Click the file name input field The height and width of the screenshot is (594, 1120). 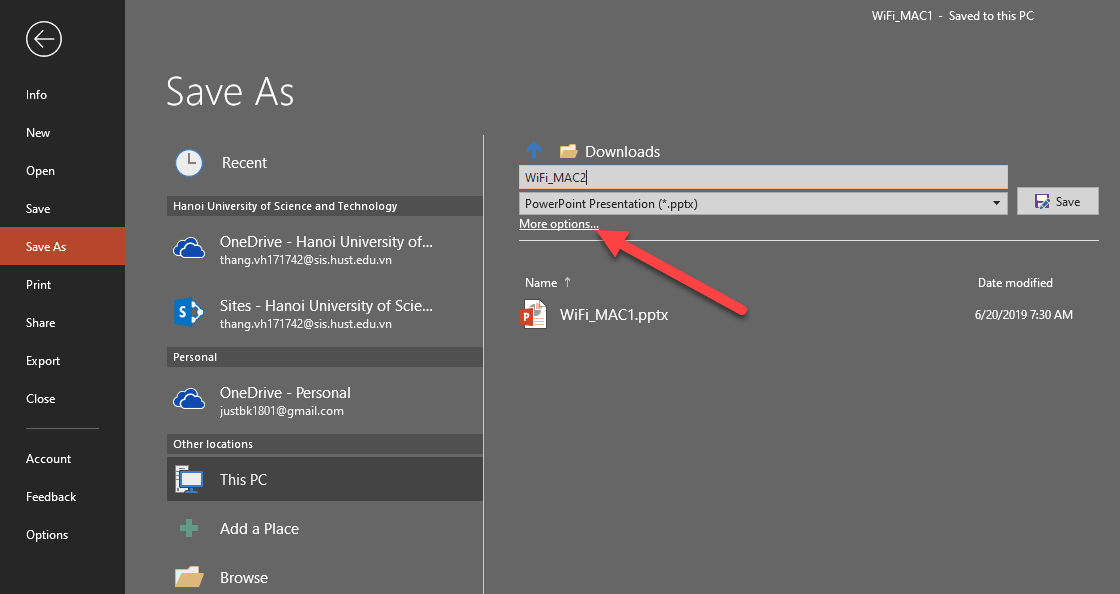click(x=762, y=176)
